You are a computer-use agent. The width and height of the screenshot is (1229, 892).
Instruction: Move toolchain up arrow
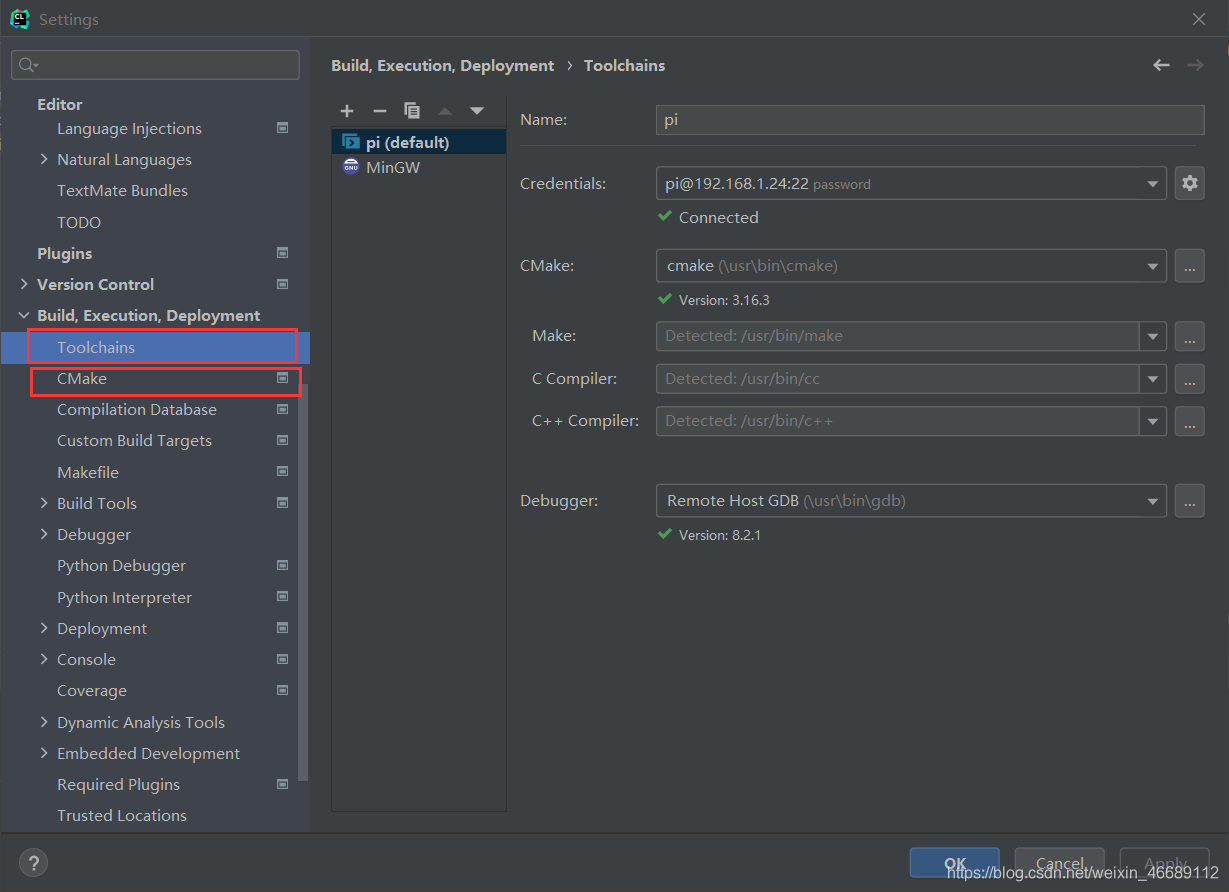[445, 111]
